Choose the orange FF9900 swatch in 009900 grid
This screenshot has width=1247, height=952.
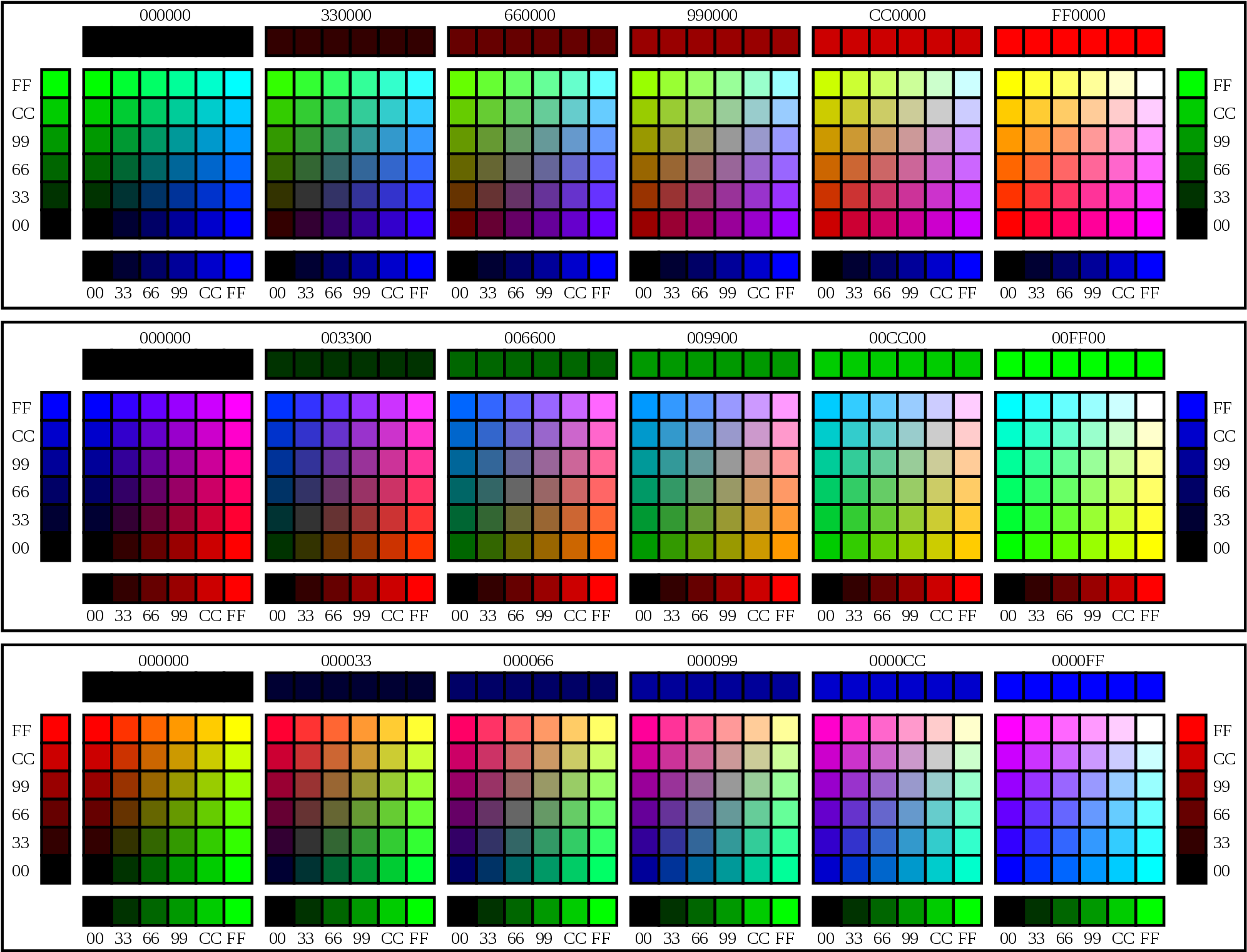tap(785, 547)
